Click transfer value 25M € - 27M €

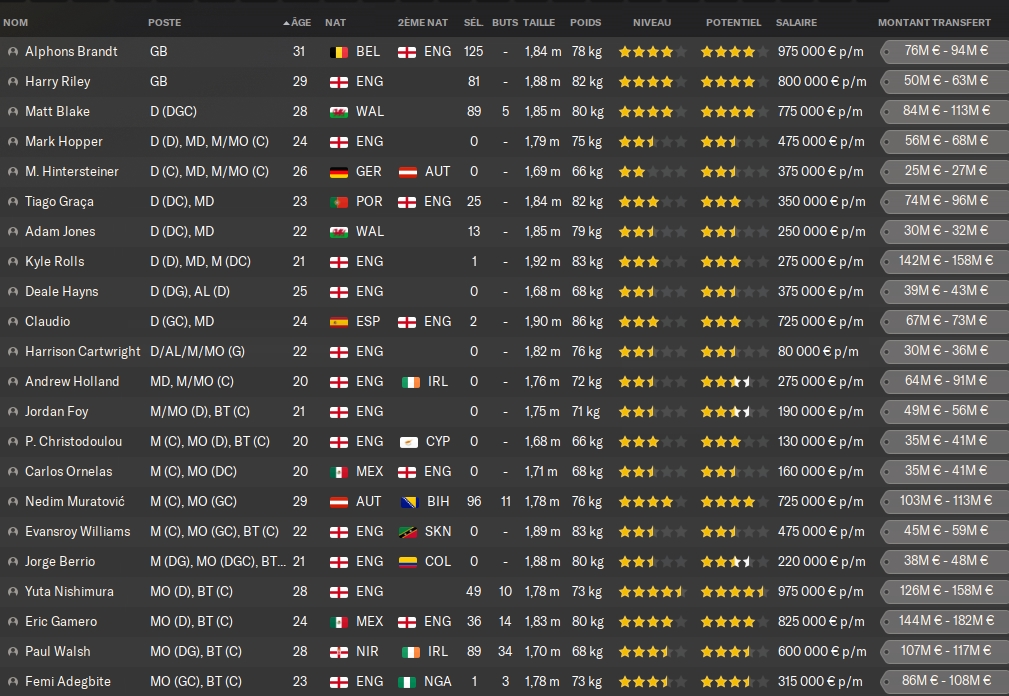[x=945, y=171]
